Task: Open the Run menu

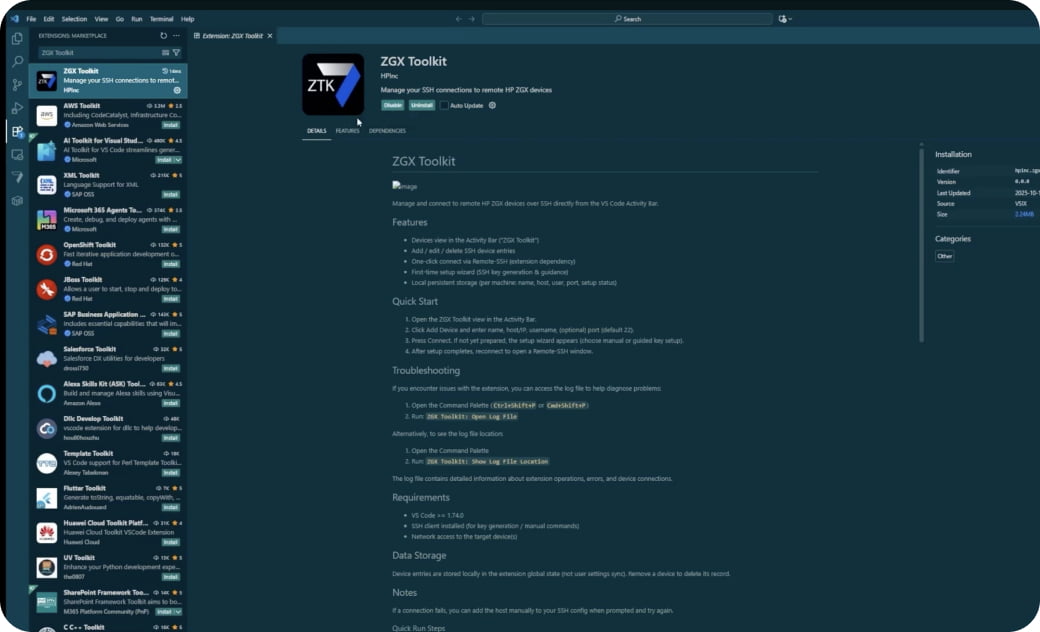Action: coord(137,19)
